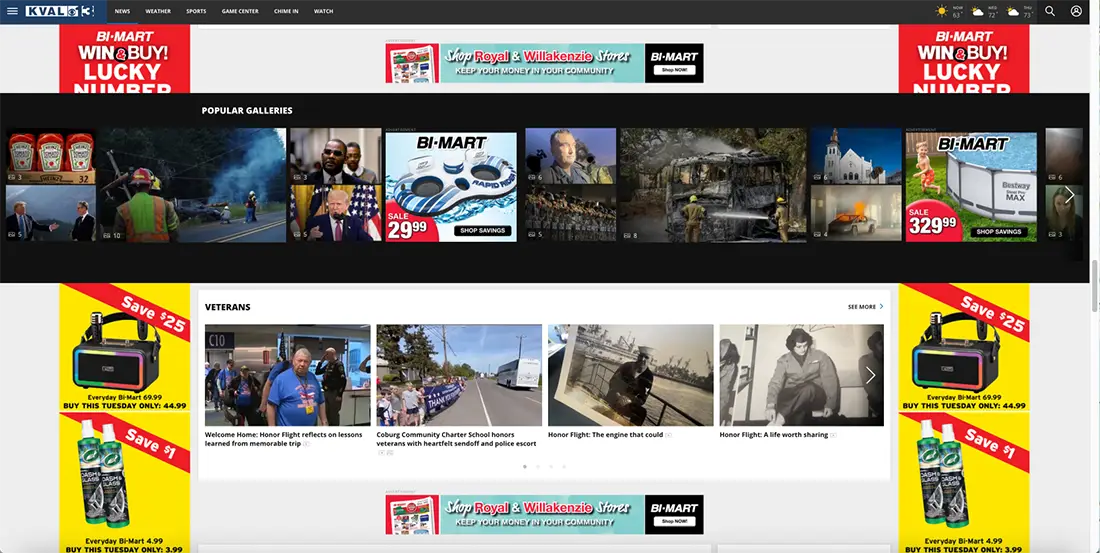Image resolution: width=1100 pixels, height=553 pixels.
Task: Click right Dash & Glass Save $1 ad
Action: pyautogui.click(x=964, y=483)
